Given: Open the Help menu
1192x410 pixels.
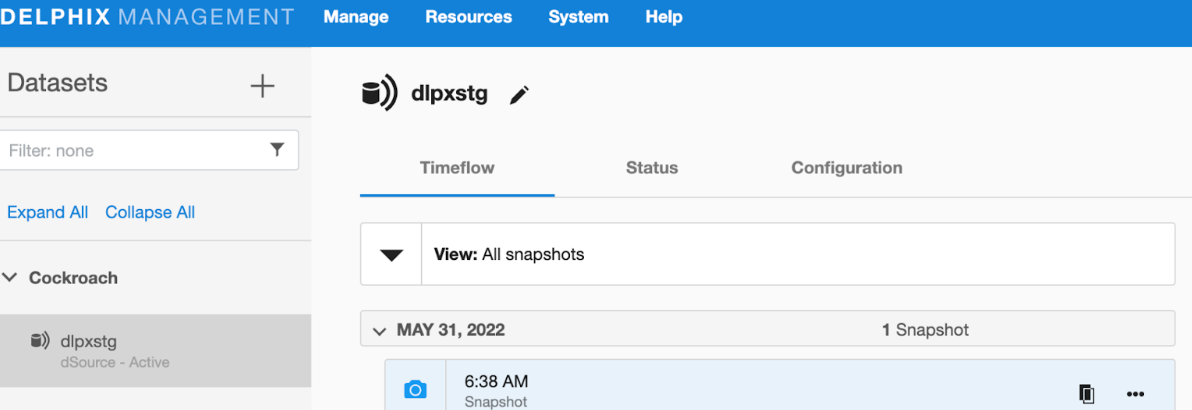Looking at the screenshot, I should pos(664,17).
